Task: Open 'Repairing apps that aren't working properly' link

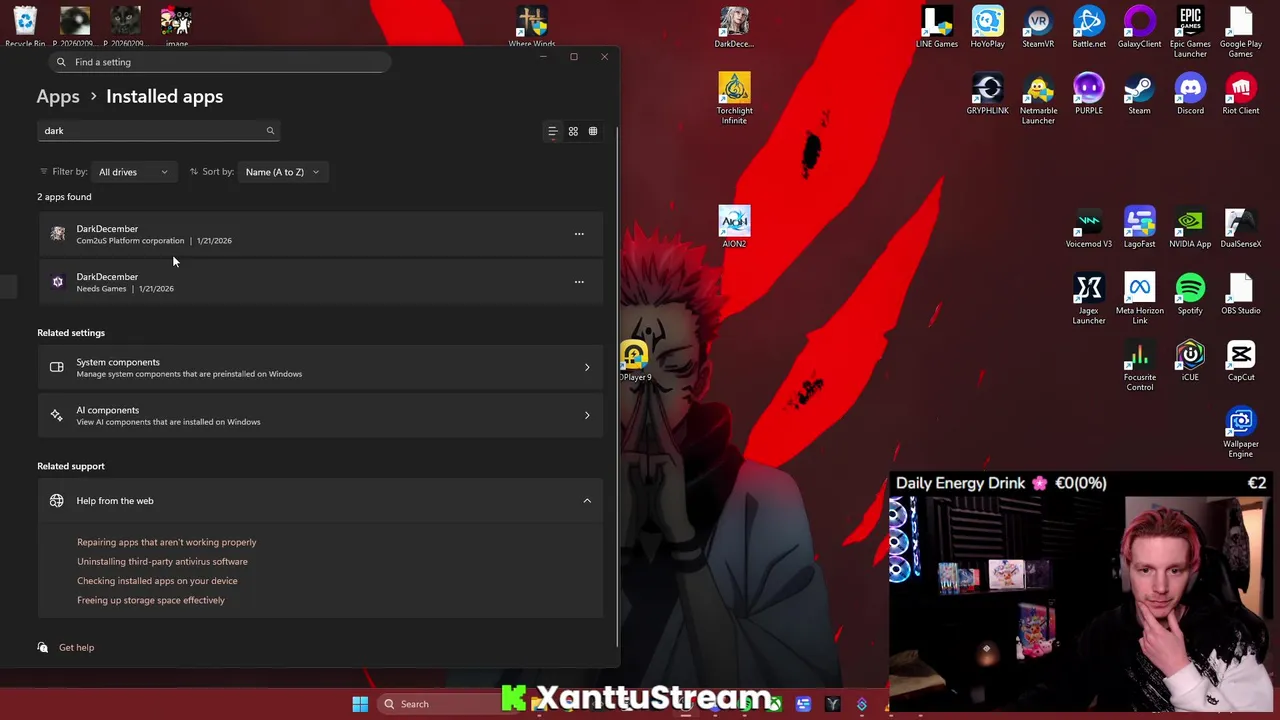Action: pyautogui.click(x=167, y=542)
